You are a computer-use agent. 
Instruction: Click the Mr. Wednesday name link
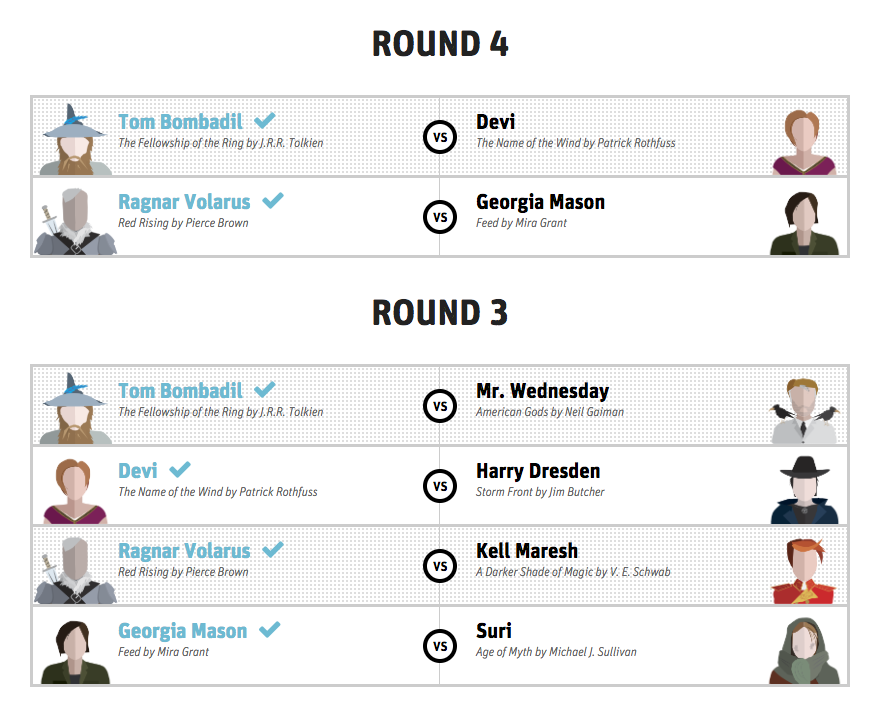[x=543, y=391]
